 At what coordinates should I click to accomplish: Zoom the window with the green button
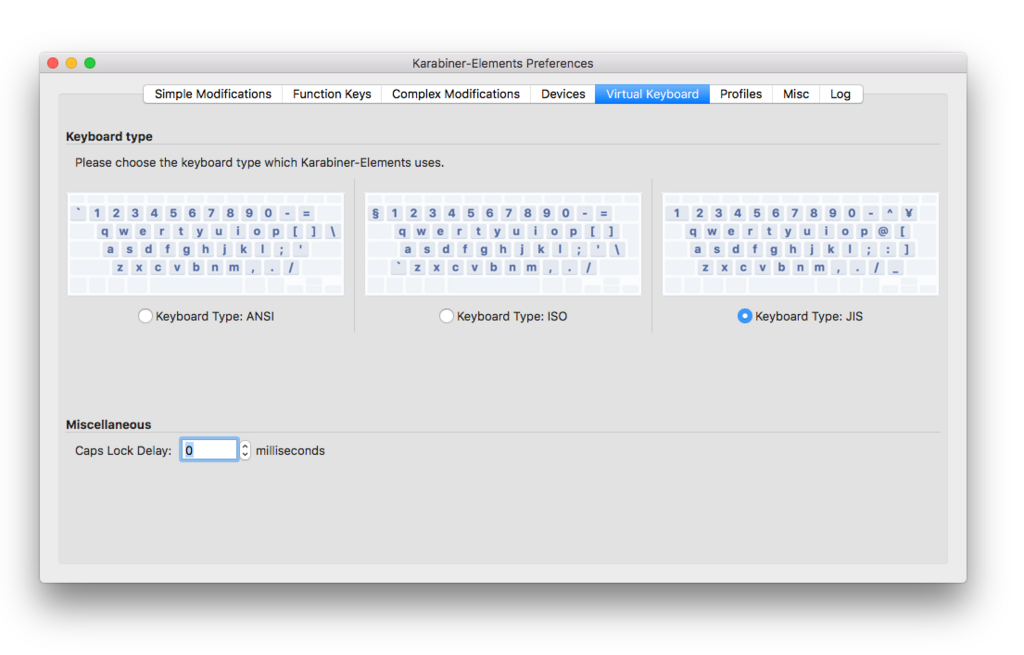point(90,63)
